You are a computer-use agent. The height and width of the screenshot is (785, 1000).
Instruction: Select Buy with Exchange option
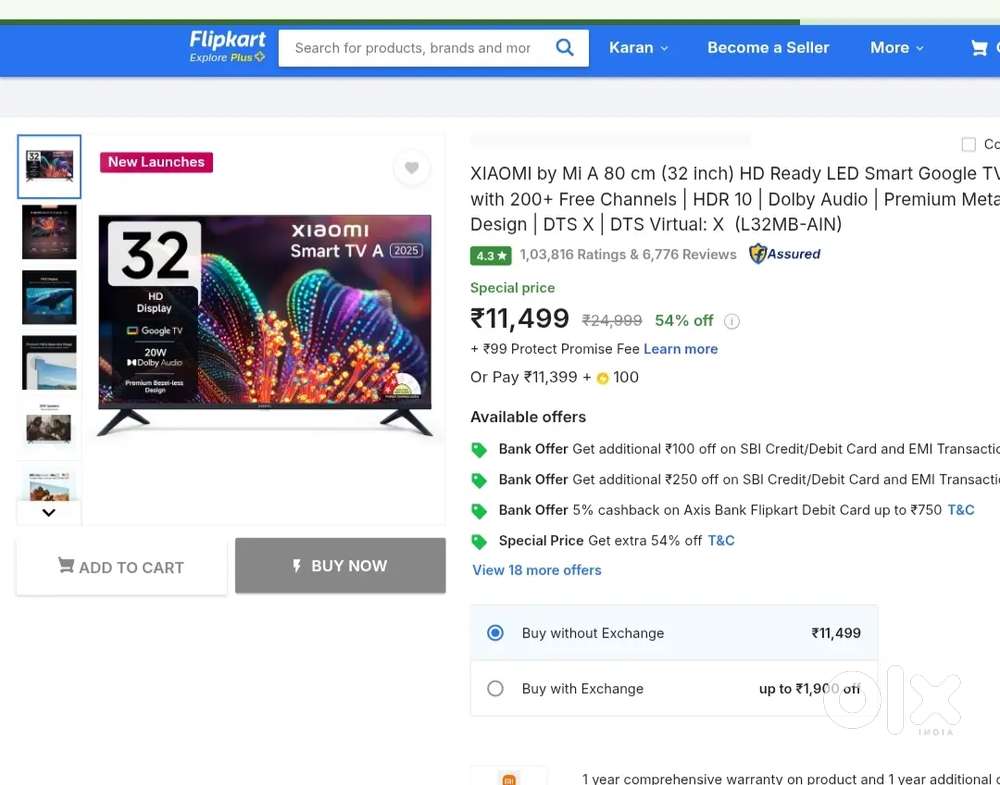pos(495,689)
